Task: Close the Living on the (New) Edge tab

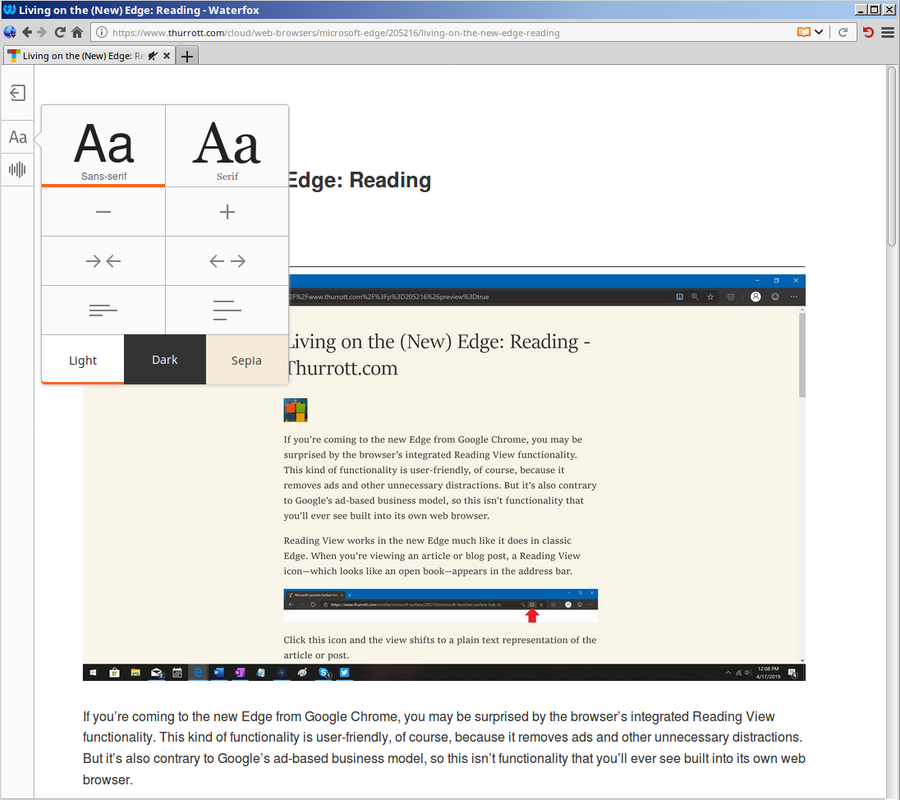Action: [x=166, y=56]
